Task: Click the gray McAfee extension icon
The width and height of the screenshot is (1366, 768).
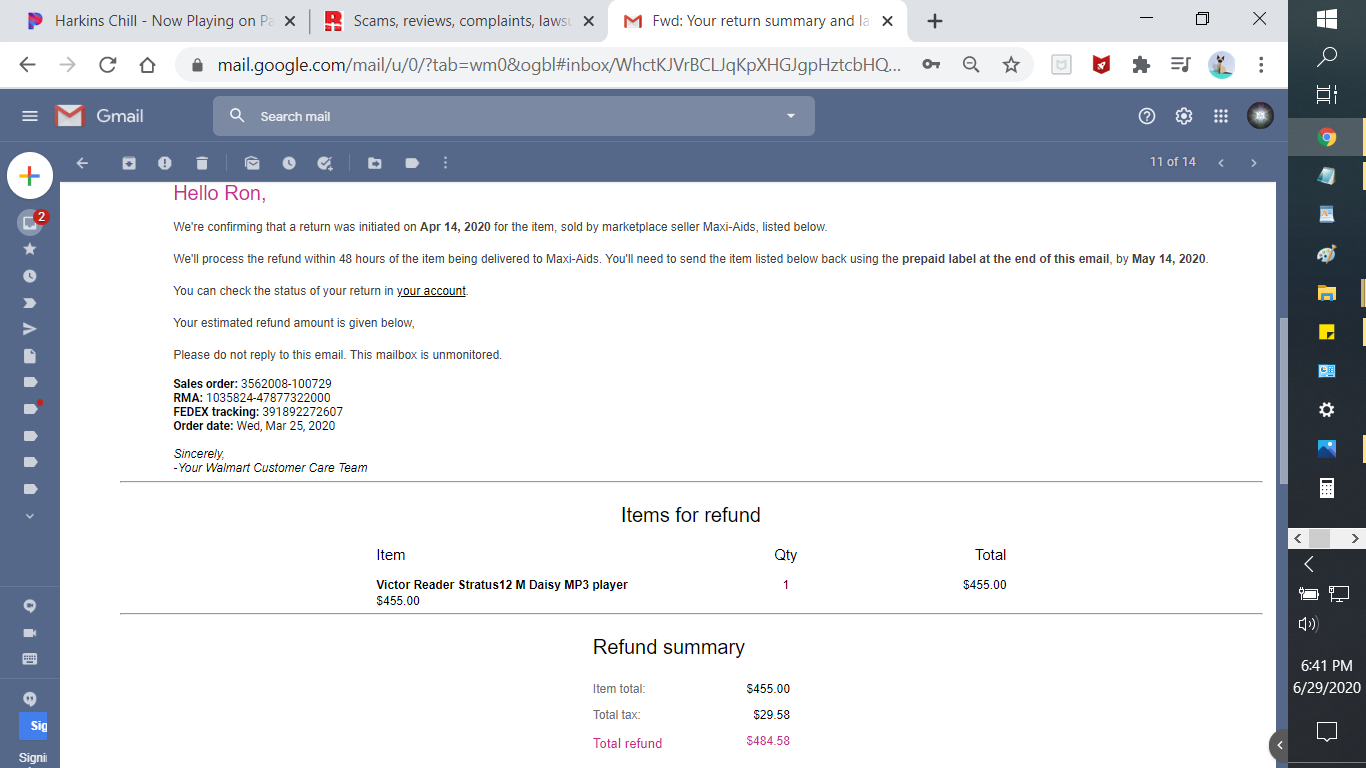Action: tap(1061, 65)
